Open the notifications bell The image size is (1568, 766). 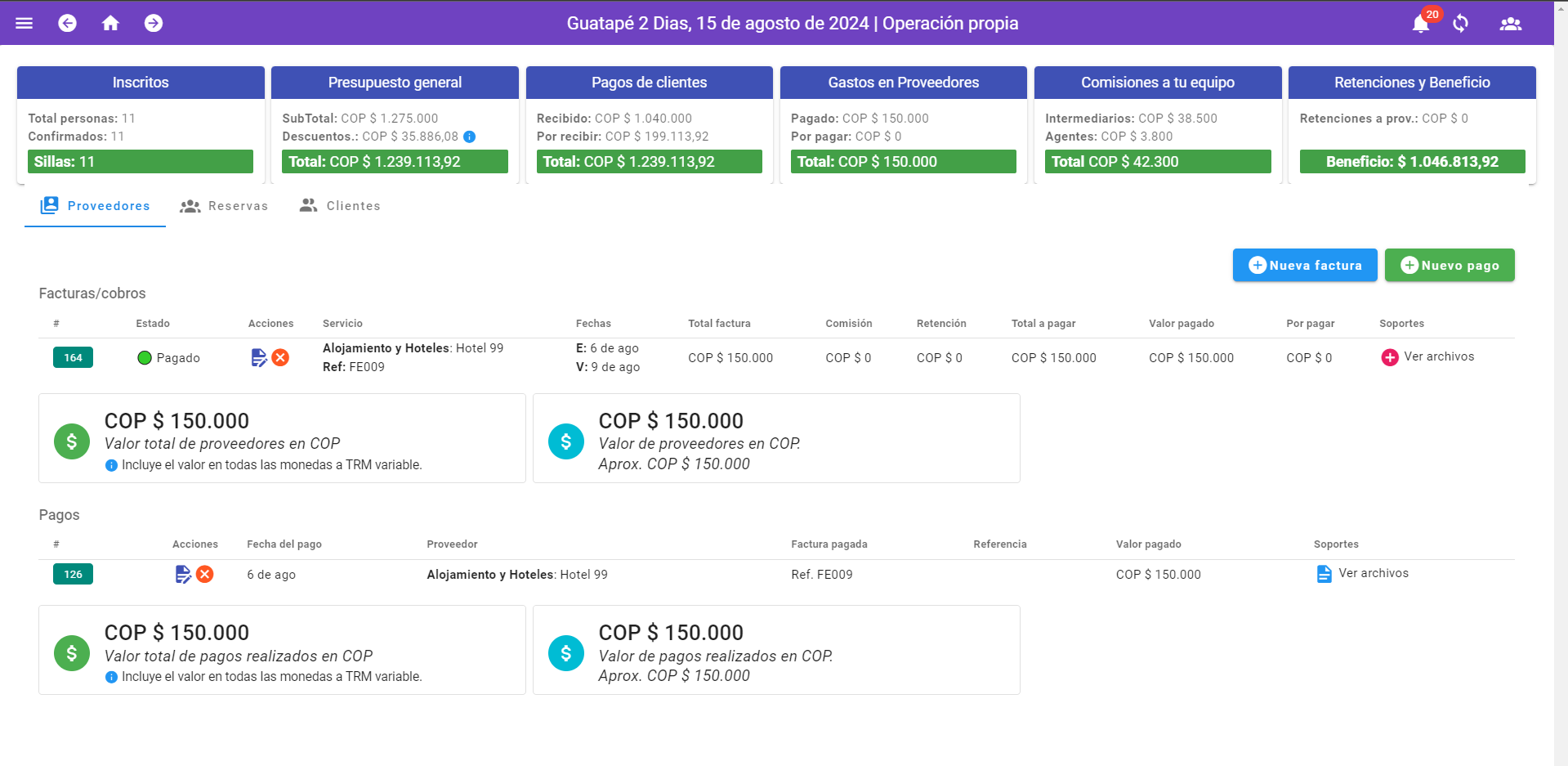click(1421, 24)
